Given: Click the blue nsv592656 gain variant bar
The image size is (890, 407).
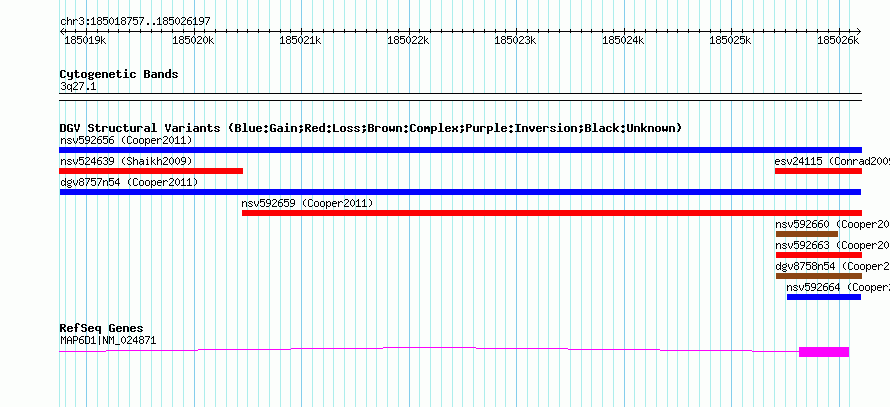Looking at the screenshot, I should click(460, 150).
